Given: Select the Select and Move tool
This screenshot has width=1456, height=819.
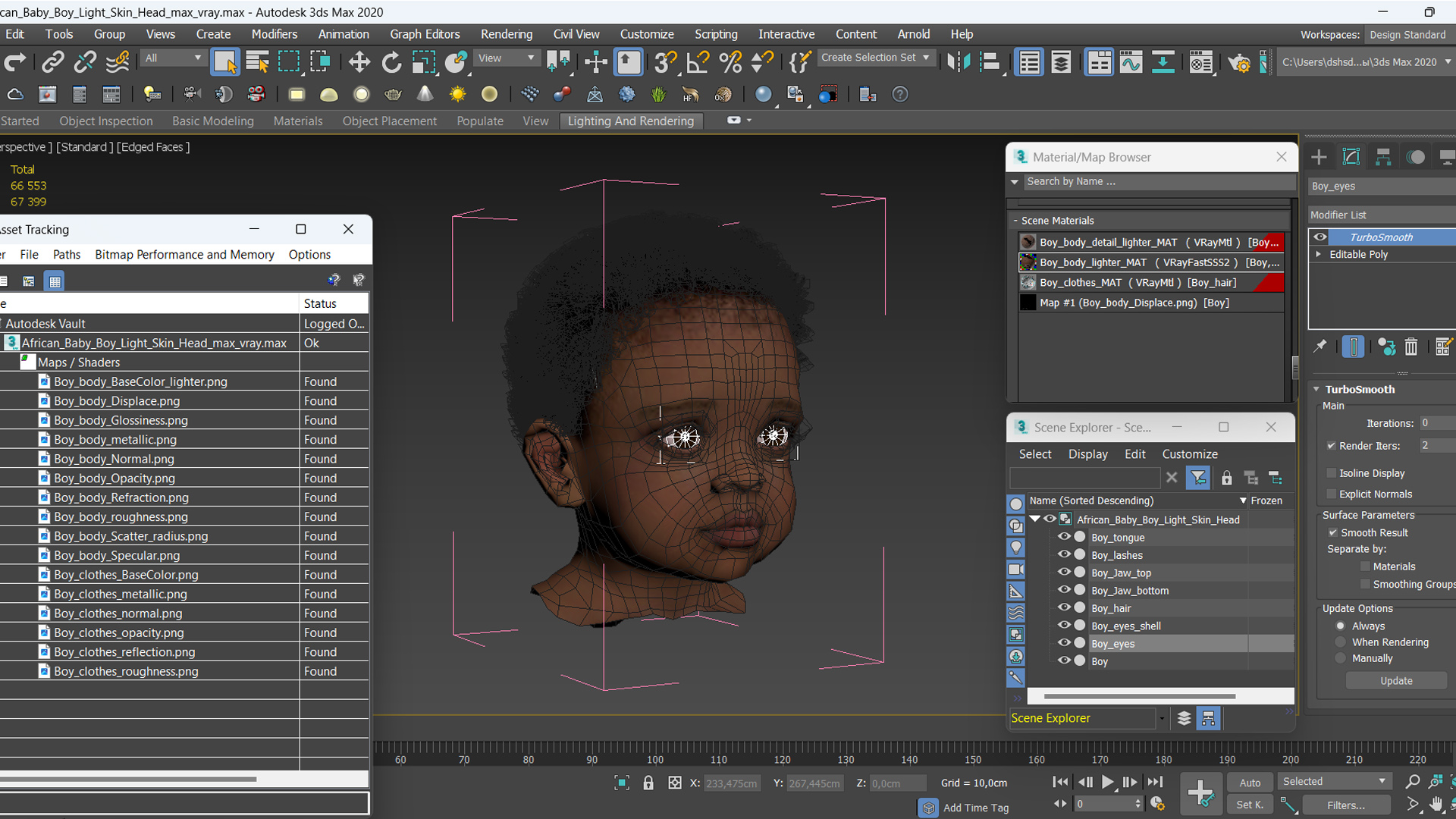Looking at the screenshot, I should [x=359, y=61].
